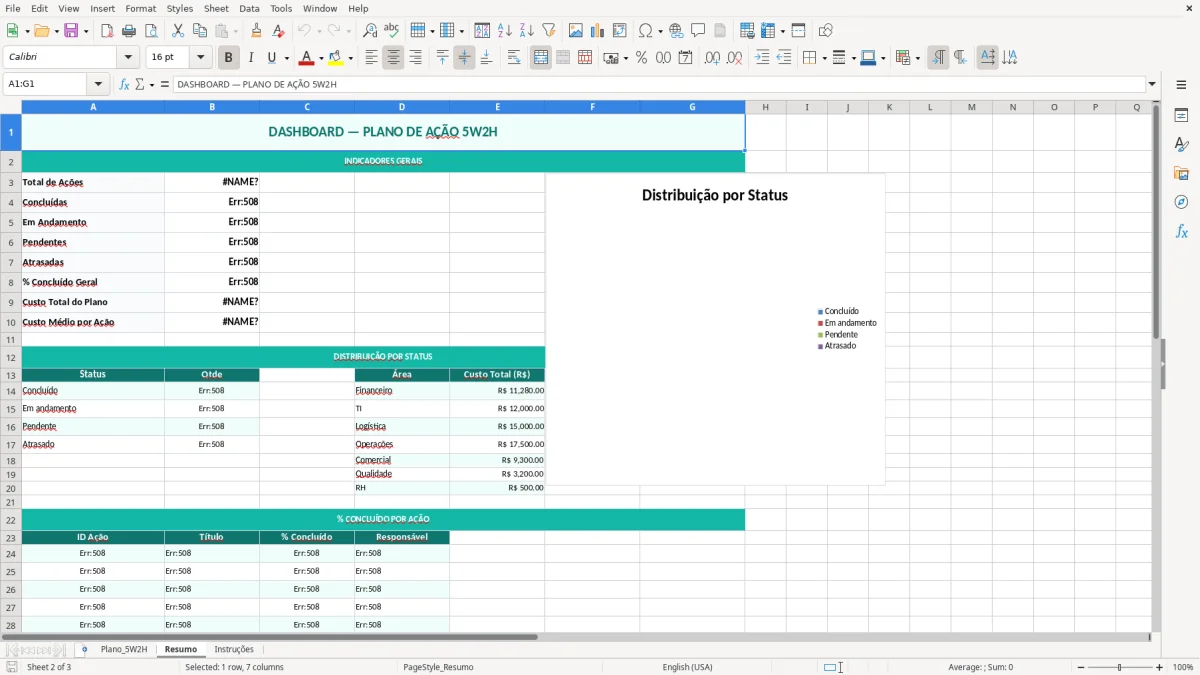Apply the yellow background color swatch
This screenshot has width=1200, height=675.
(336, 58)
